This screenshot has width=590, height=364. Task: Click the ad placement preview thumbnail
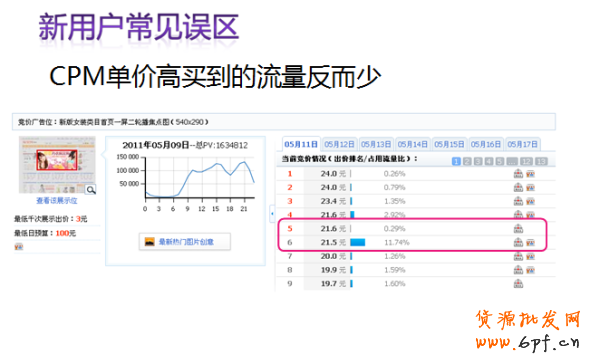click(57, 164)
